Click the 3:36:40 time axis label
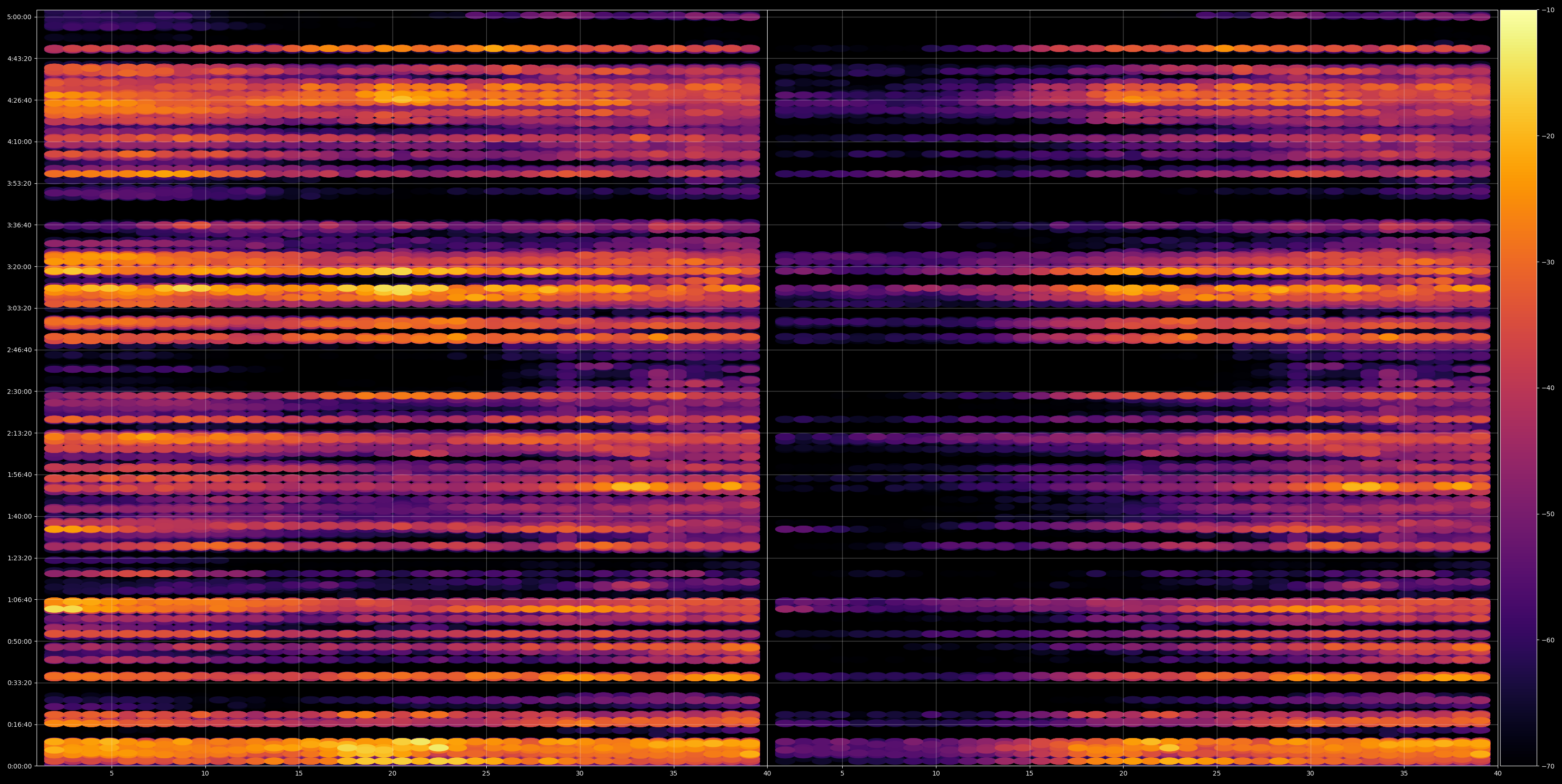 click(x=19, y=225)
